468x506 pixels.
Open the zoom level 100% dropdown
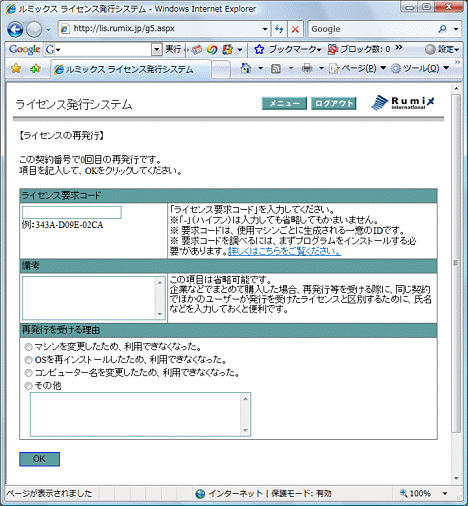[445, 493]
